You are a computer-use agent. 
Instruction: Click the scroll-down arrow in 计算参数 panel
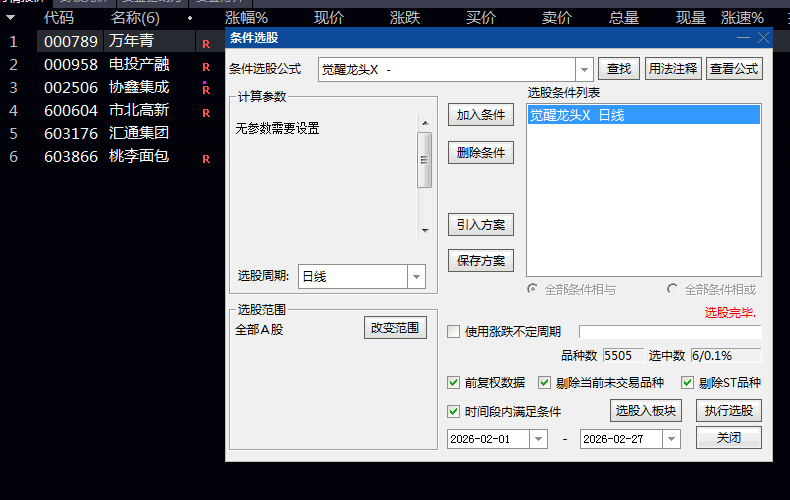[425, 231]
